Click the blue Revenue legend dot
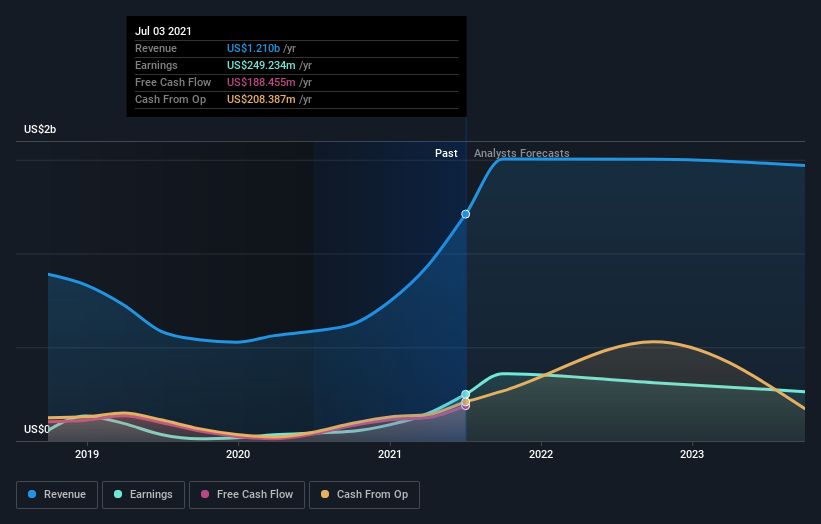Image resolution: width=821 pixels, height=524 pixels. tap(32, 494)
